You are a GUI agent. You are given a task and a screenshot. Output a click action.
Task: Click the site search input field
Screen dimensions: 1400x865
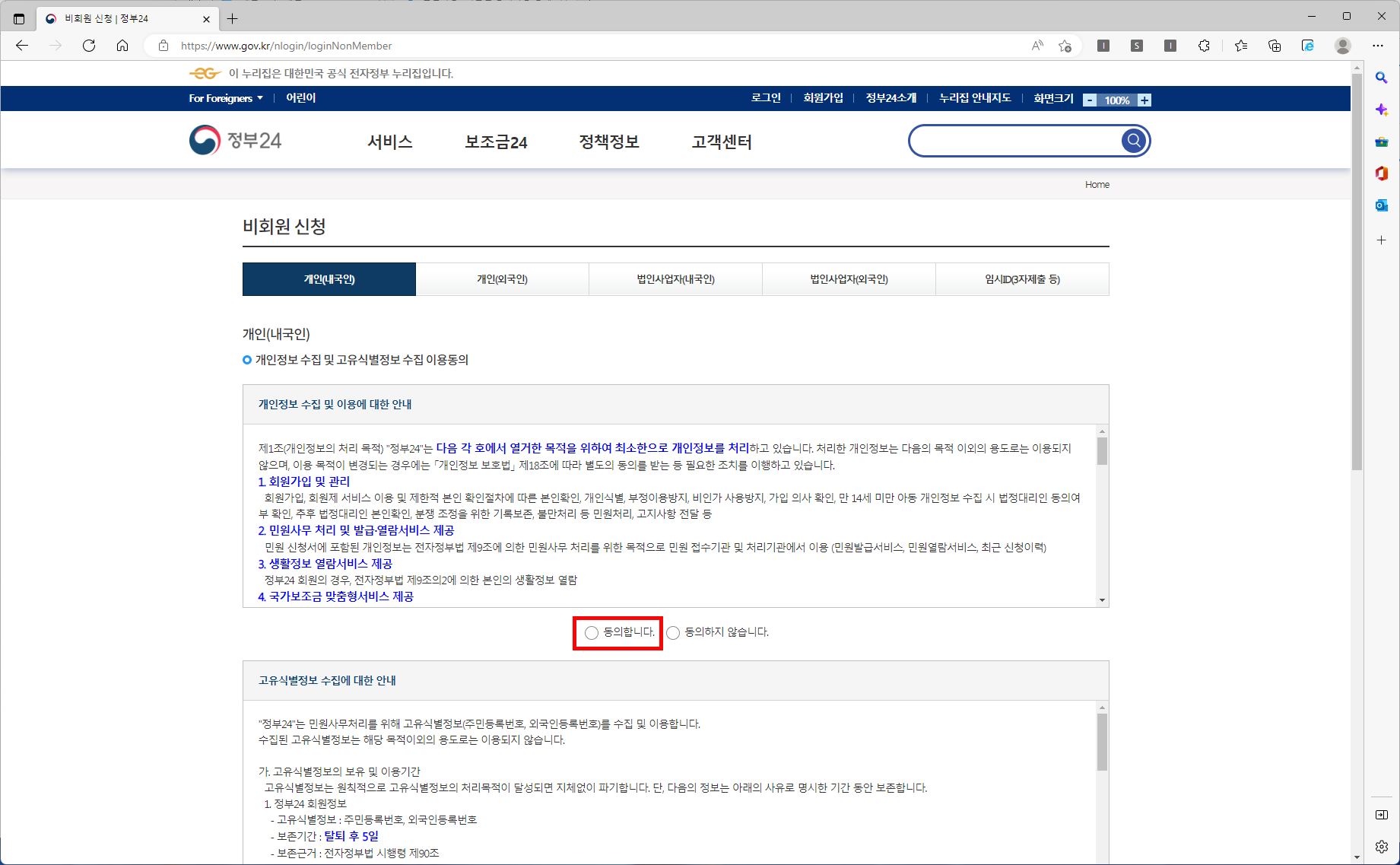[1015, 141]
